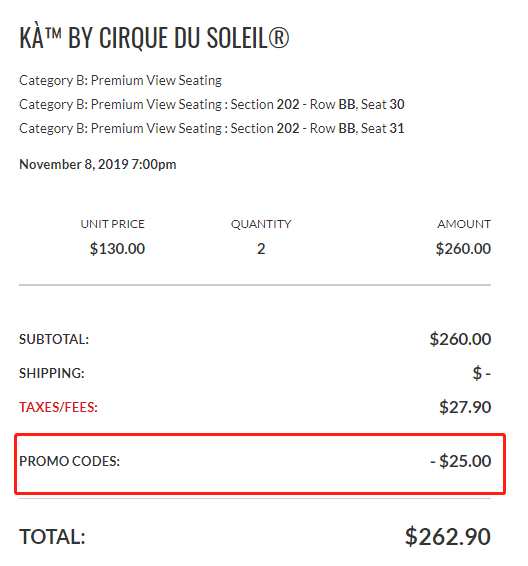Click the SUBTOTAL label
Screen dimensions: 528x566
point(54,339)
